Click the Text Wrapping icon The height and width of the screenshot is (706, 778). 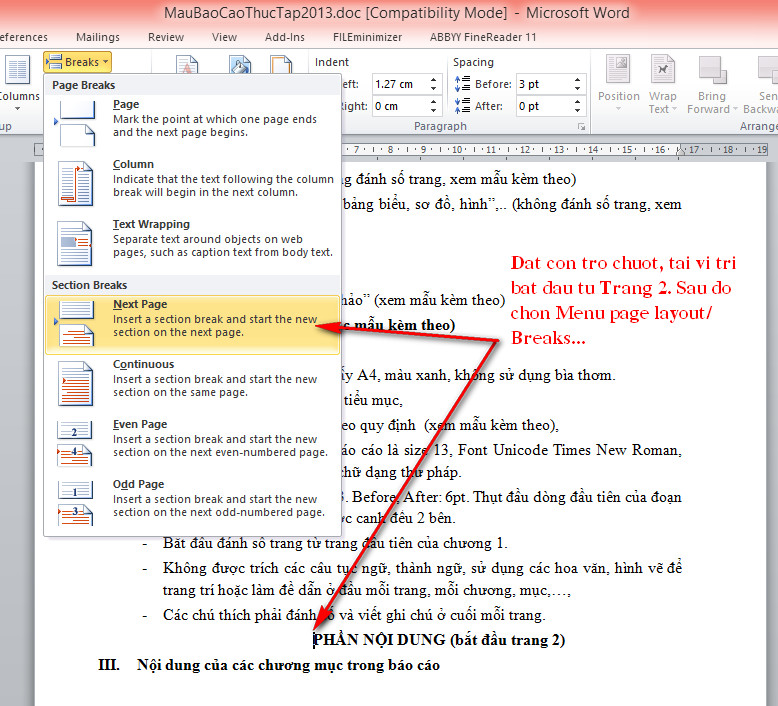pyautogui.click(x=75, y=243)
